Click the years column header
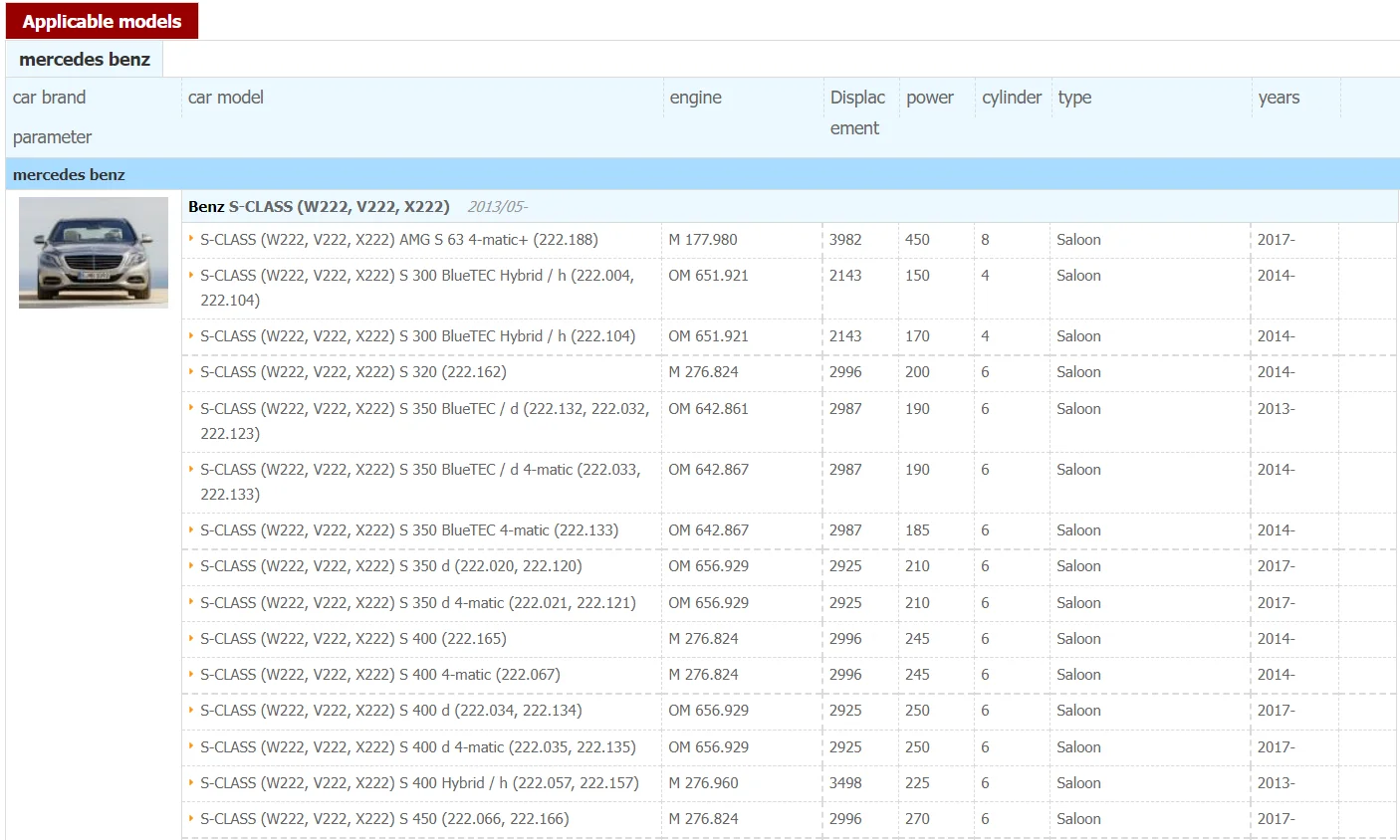Screen dimensions: 1400x840 click(x=1279, y=98)
